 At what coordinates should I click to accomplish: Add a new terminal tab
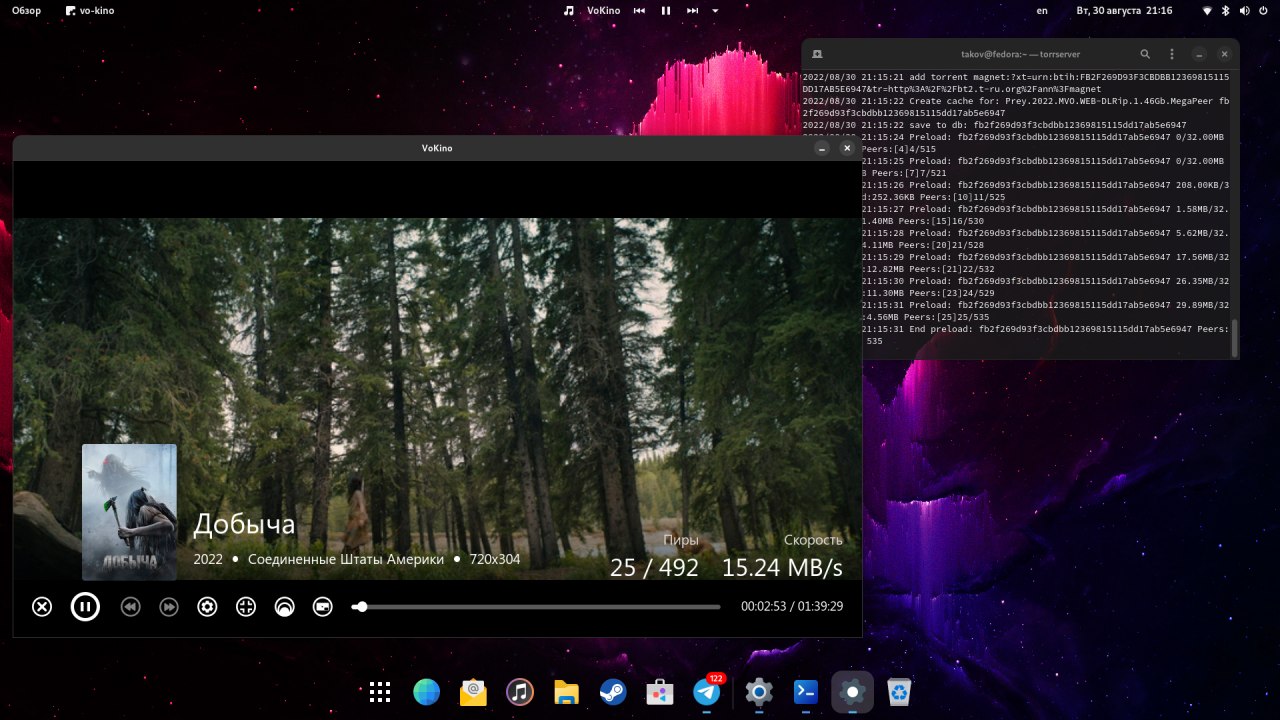click(817, 54)
